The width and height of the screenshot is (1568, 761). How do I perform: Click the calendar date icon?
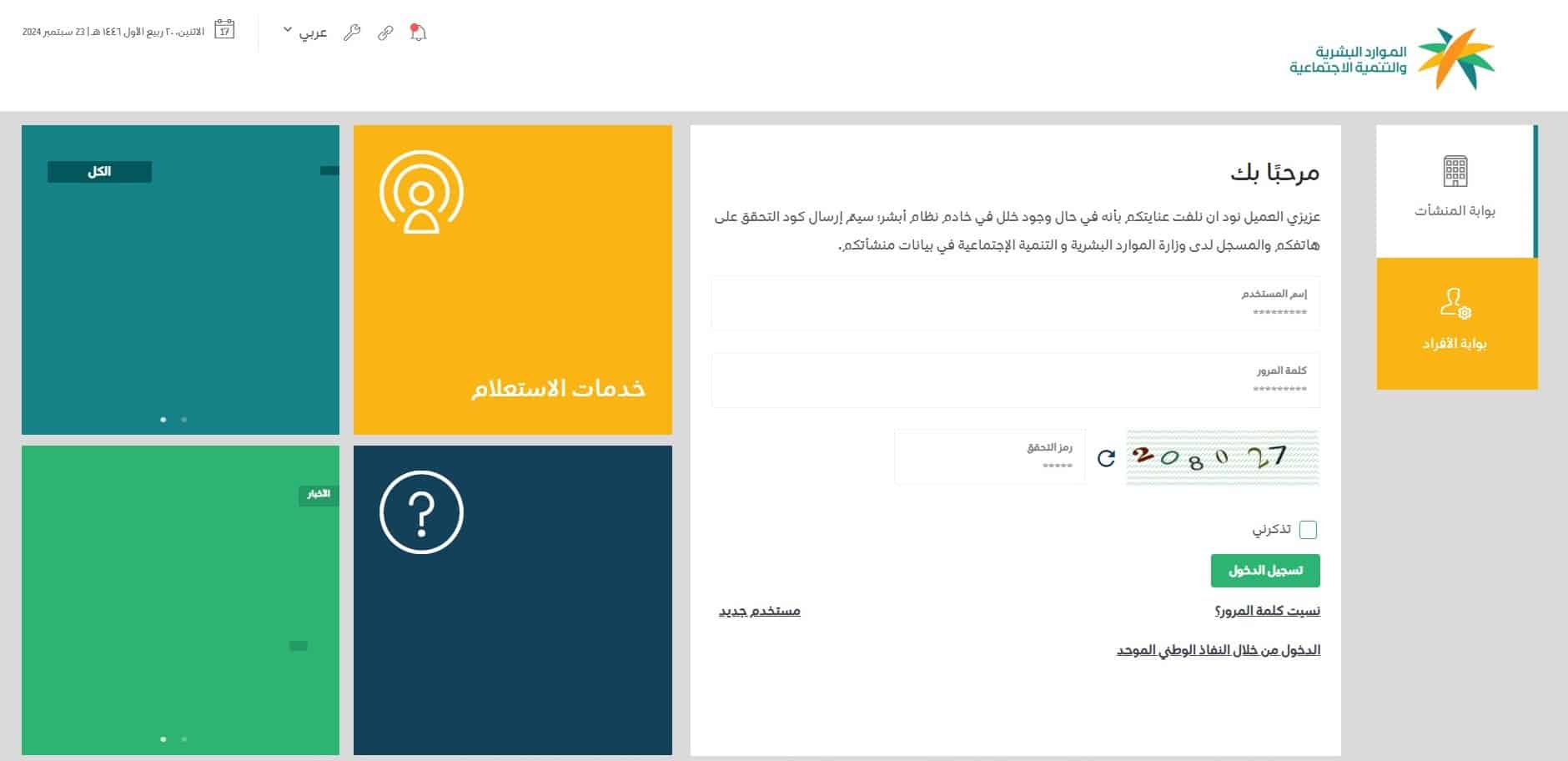click(224, 30)
